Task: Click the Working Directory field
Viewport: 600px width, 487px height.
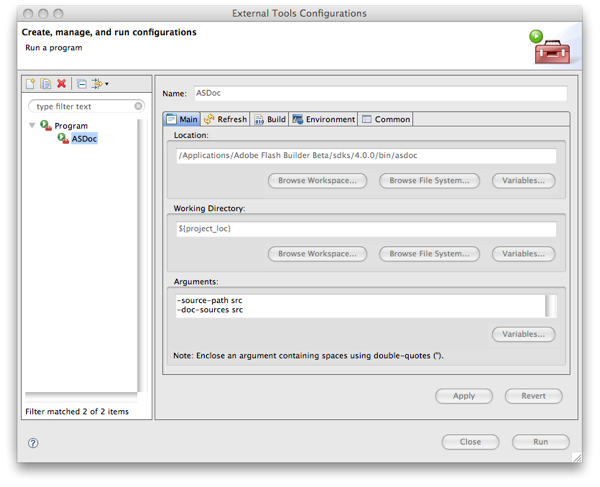Action: pos(366,229)
